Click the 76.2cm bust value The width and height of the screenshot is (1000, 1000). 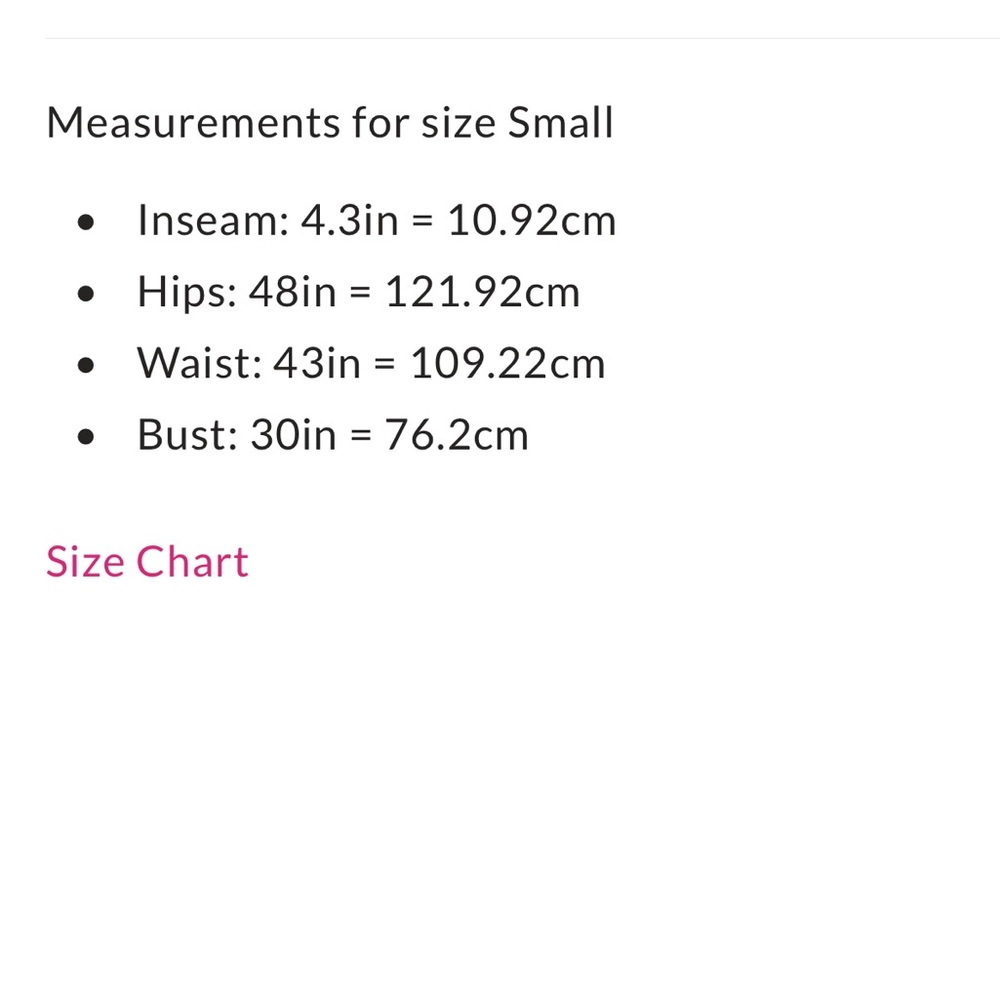[x=457, y=435]
